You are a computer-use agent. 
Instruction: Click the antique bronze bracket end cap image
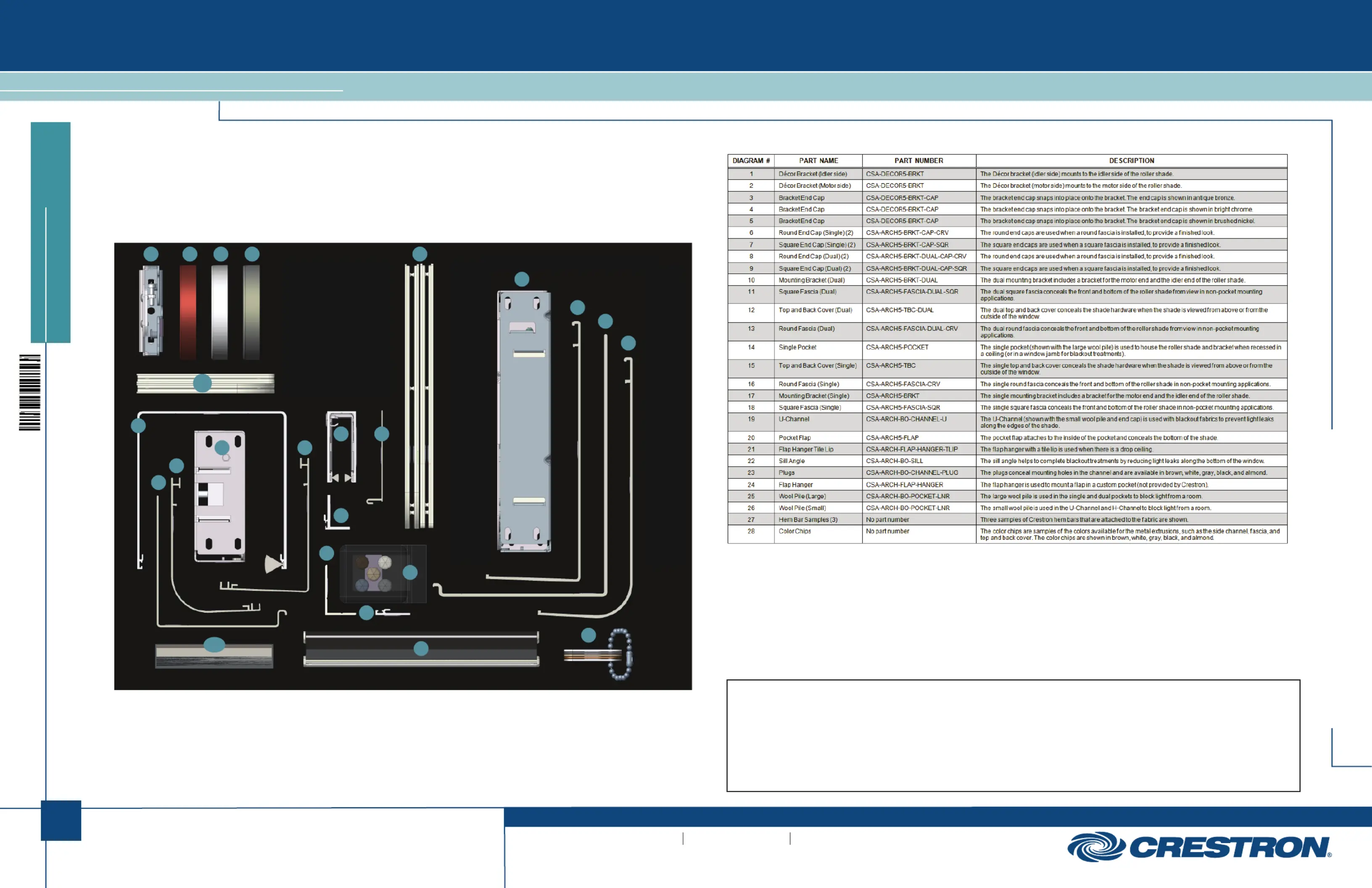[188, 312]
